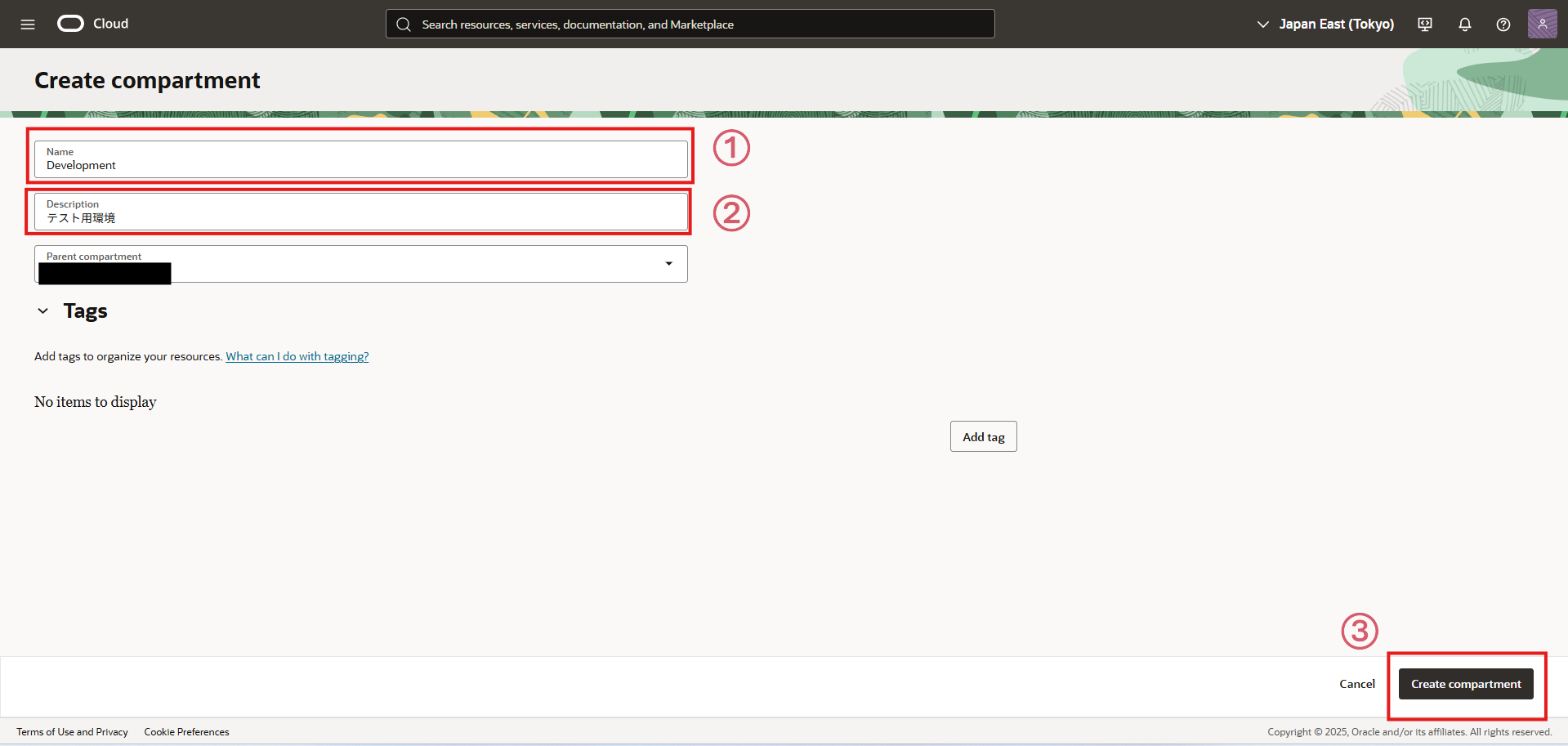Open Cookie Preferences link
The width and height of the screenshot is (1568, 746).
tap(186, 732)
